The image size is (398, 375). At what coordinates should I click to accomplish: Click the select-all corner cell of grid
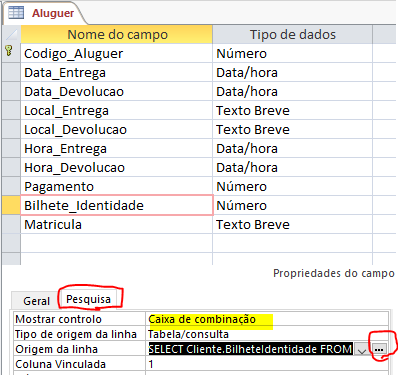(11, 34)
